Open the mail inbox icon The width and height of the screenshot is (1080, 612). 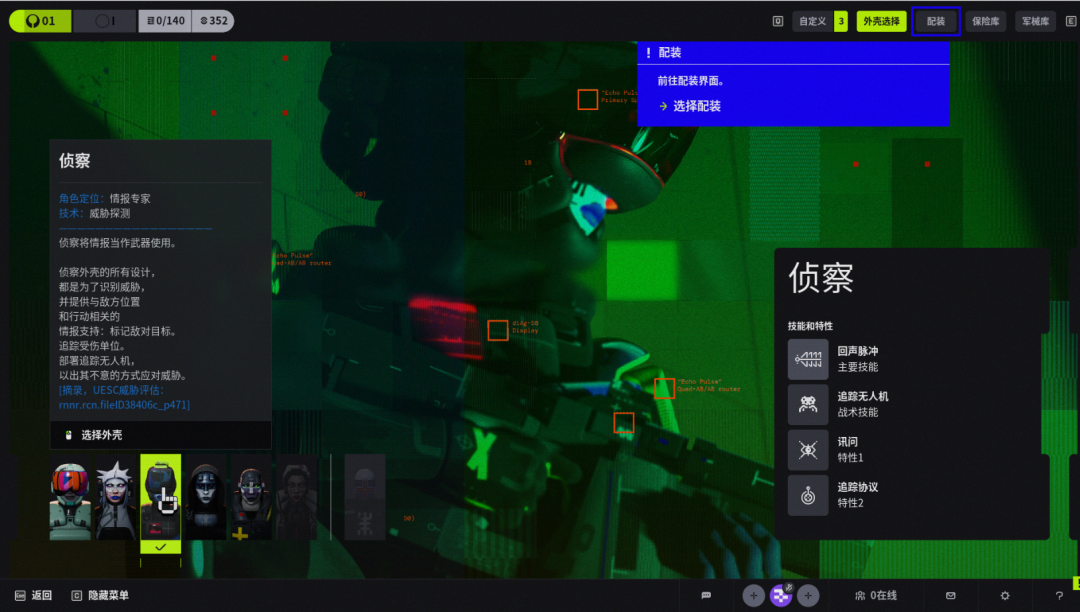coord(951,596)
